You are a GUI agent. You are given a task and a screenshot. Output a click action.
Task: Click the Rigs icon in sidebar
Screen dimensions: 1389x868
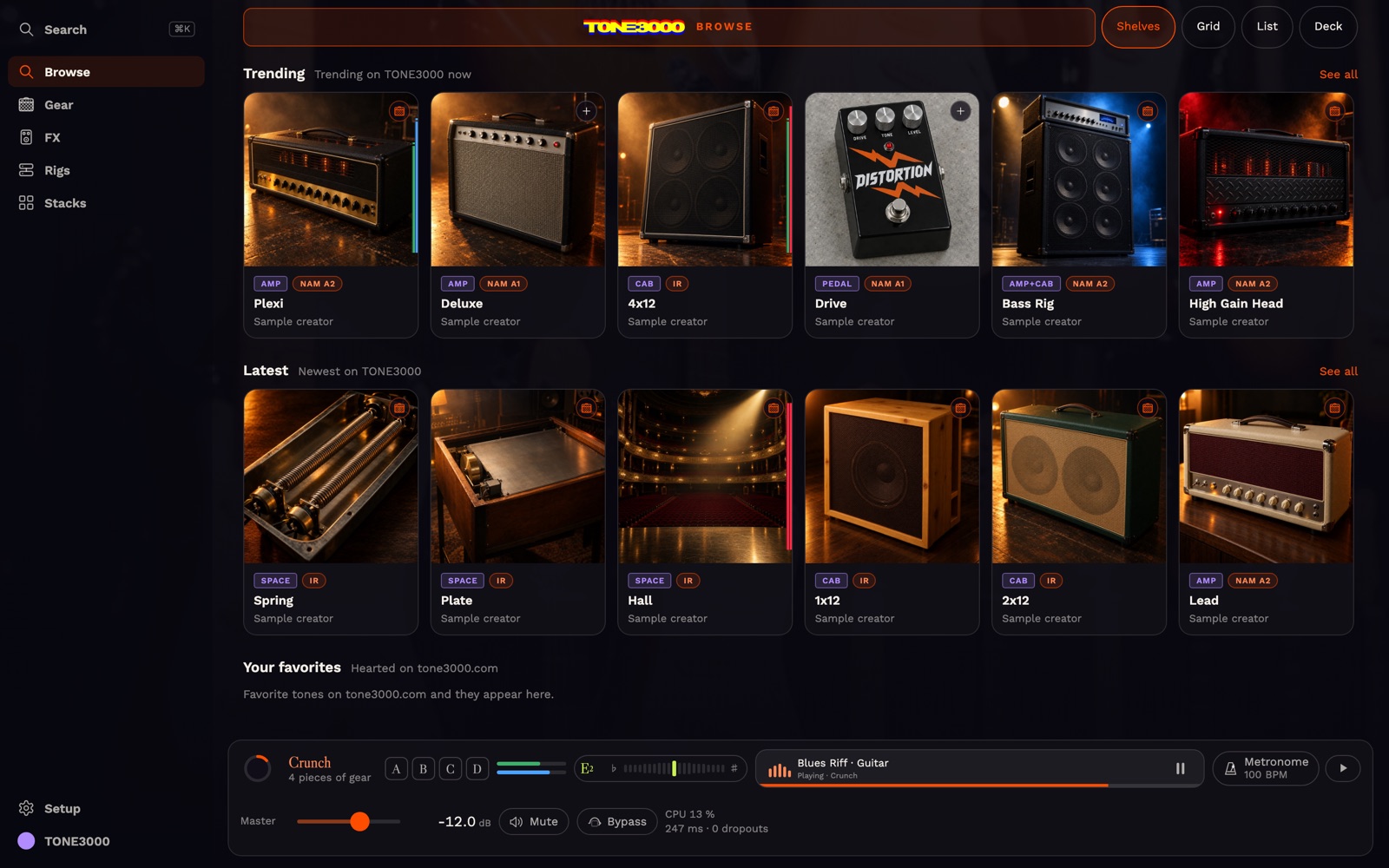point(27,170)
